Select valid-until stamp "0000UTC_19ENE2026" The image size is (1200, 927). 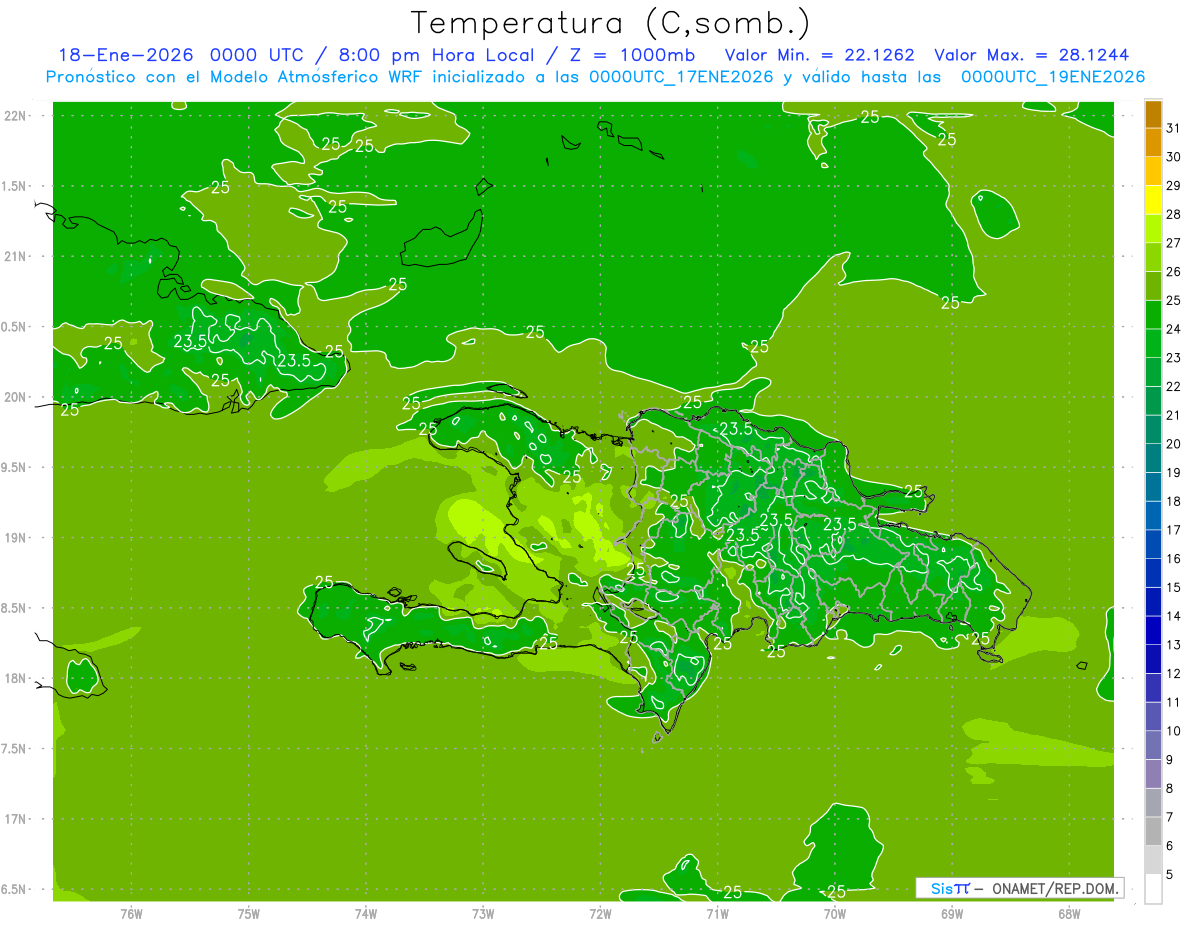(x=1053, y=77)
